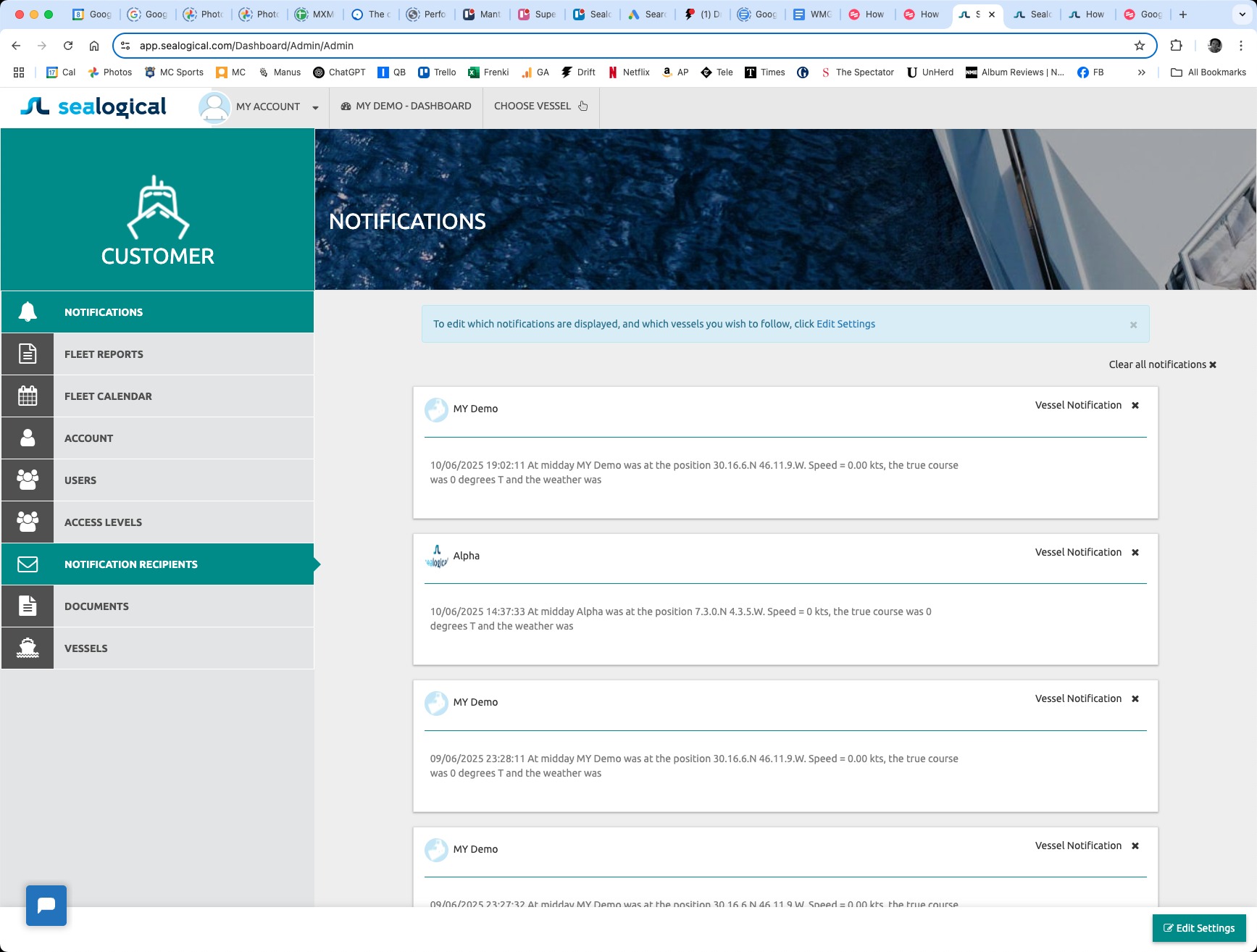
Task: Click the Vessels ship icon
Action: pyautogui.click(x=28, y=648)
